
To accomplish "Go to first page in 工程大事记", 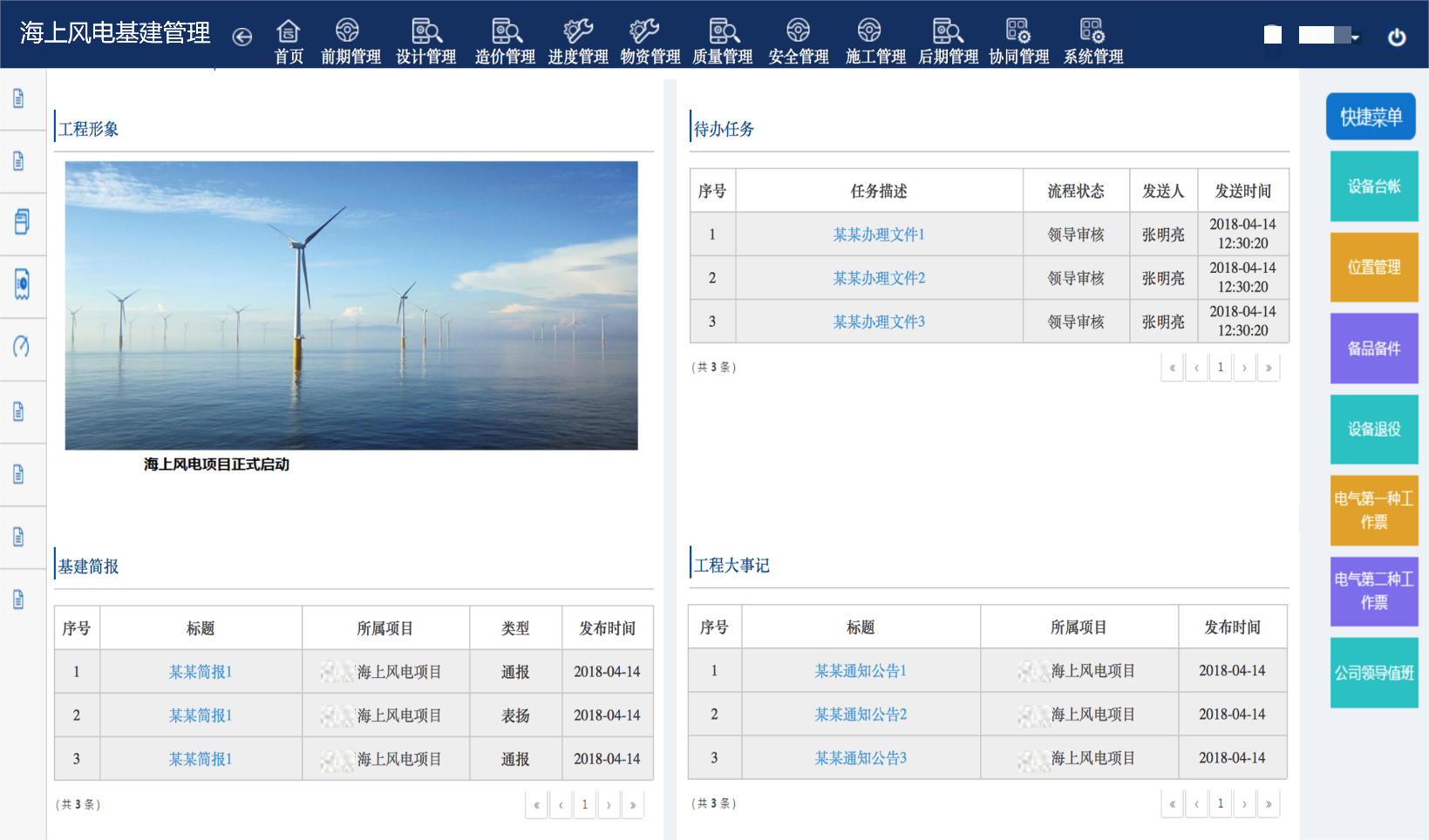I will 1172,804.
